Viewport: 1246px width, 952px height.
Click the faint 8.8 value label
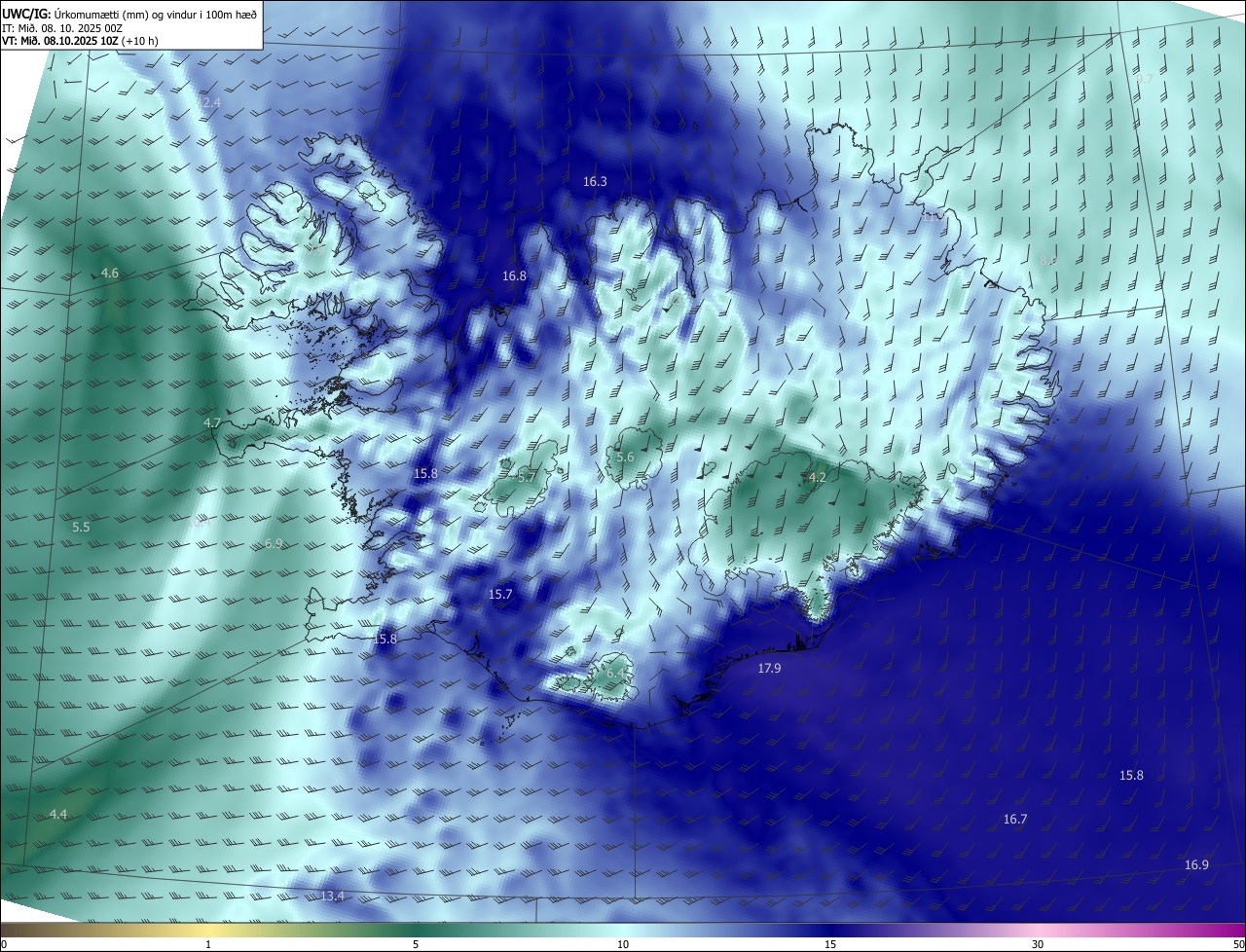point(1048,261)
